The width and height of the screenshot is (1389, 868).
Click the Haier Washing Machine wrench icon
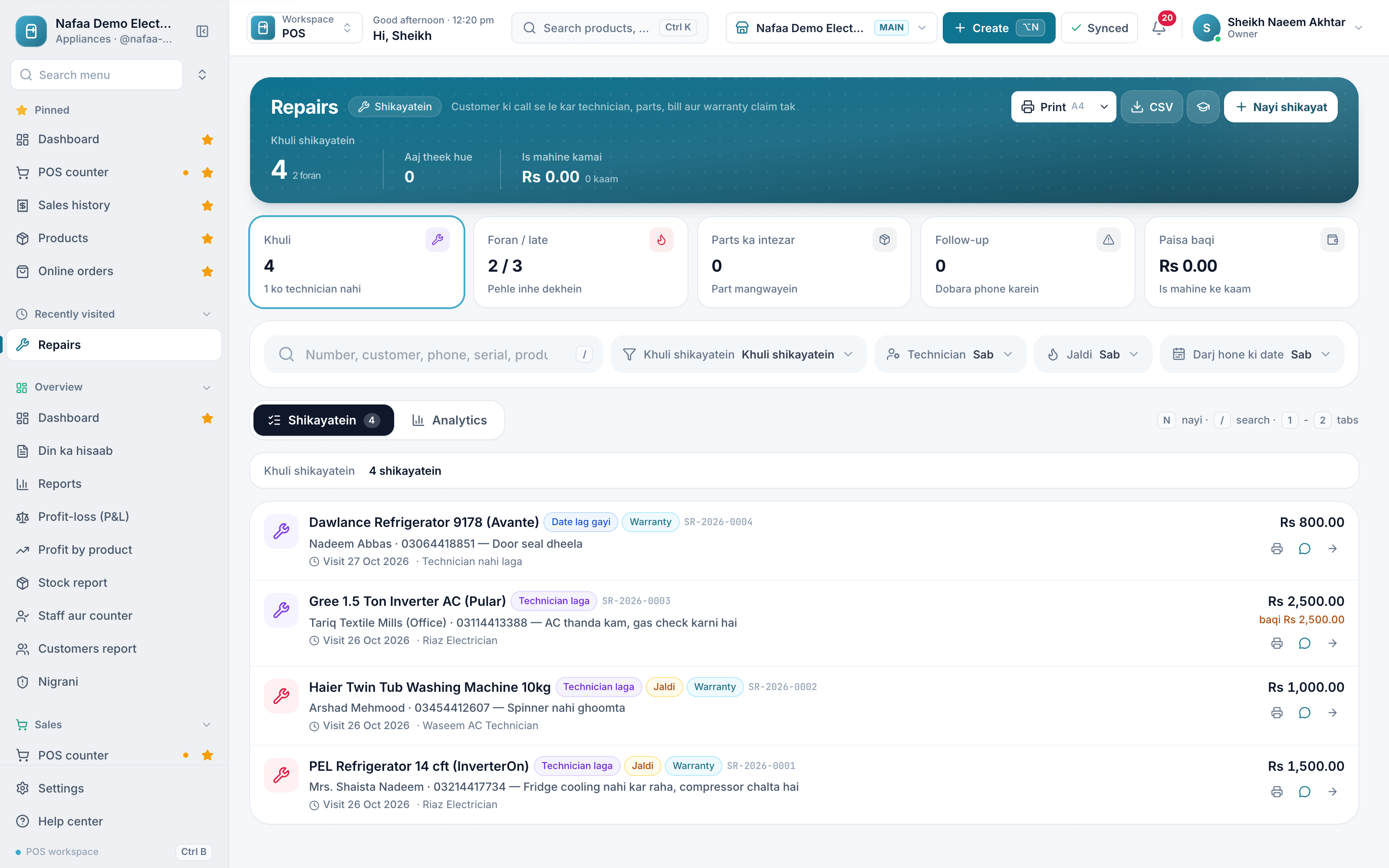pos(281,696)
